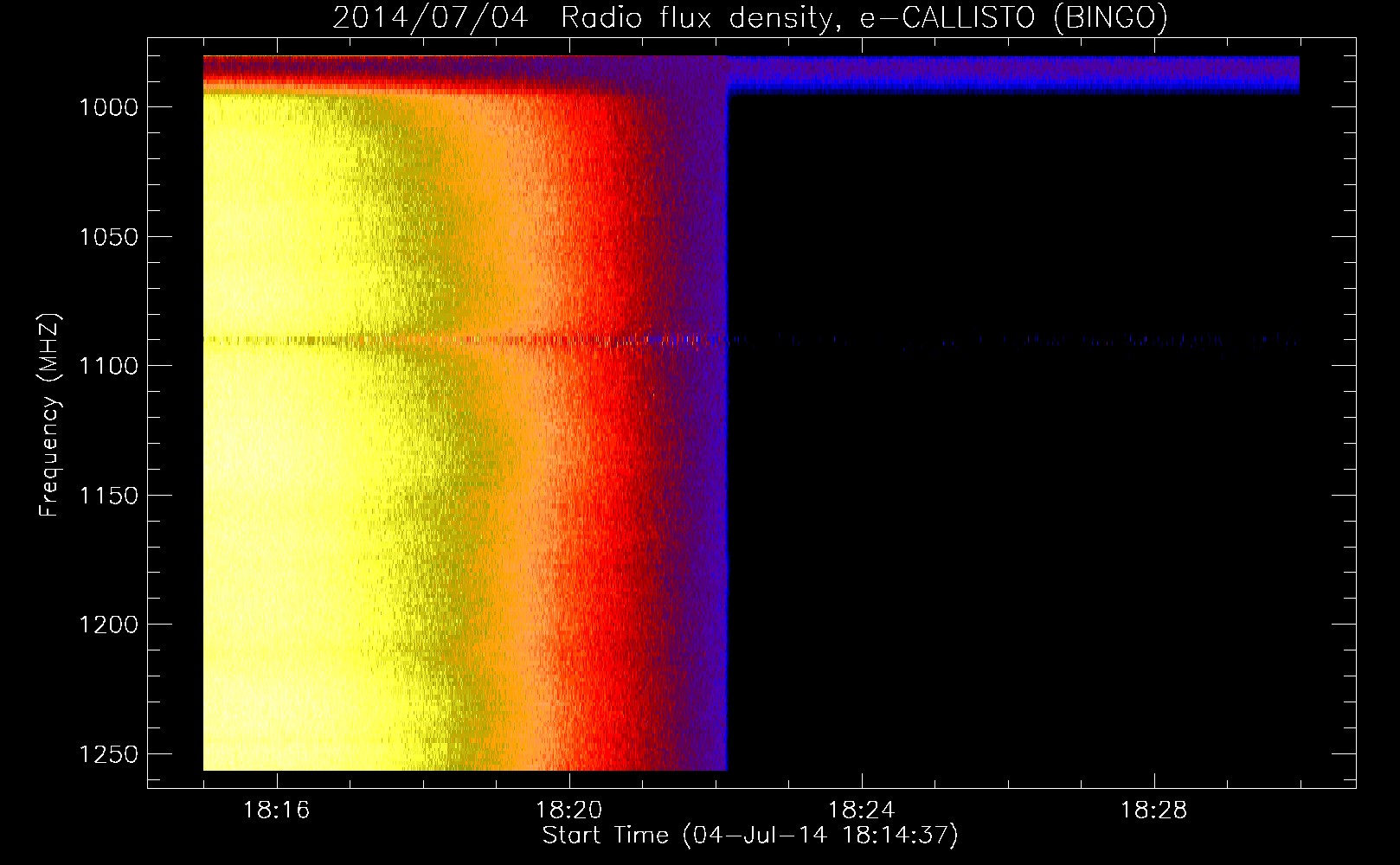Click the 1100 frequency tick label
Image resolution: width=1400 pixels, height=865 pixels.
point(108,366)
